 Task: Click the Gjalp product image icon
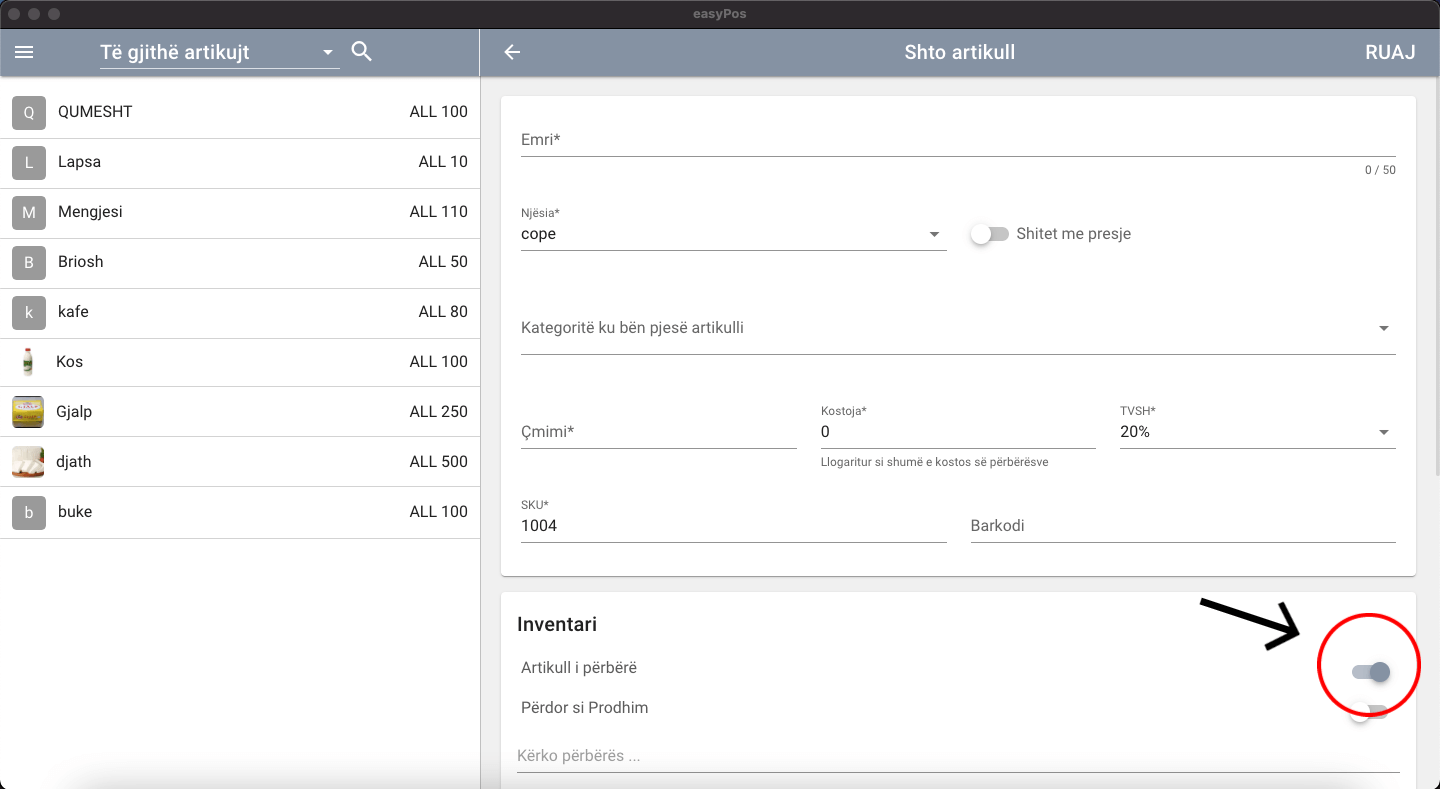point(28,412)
